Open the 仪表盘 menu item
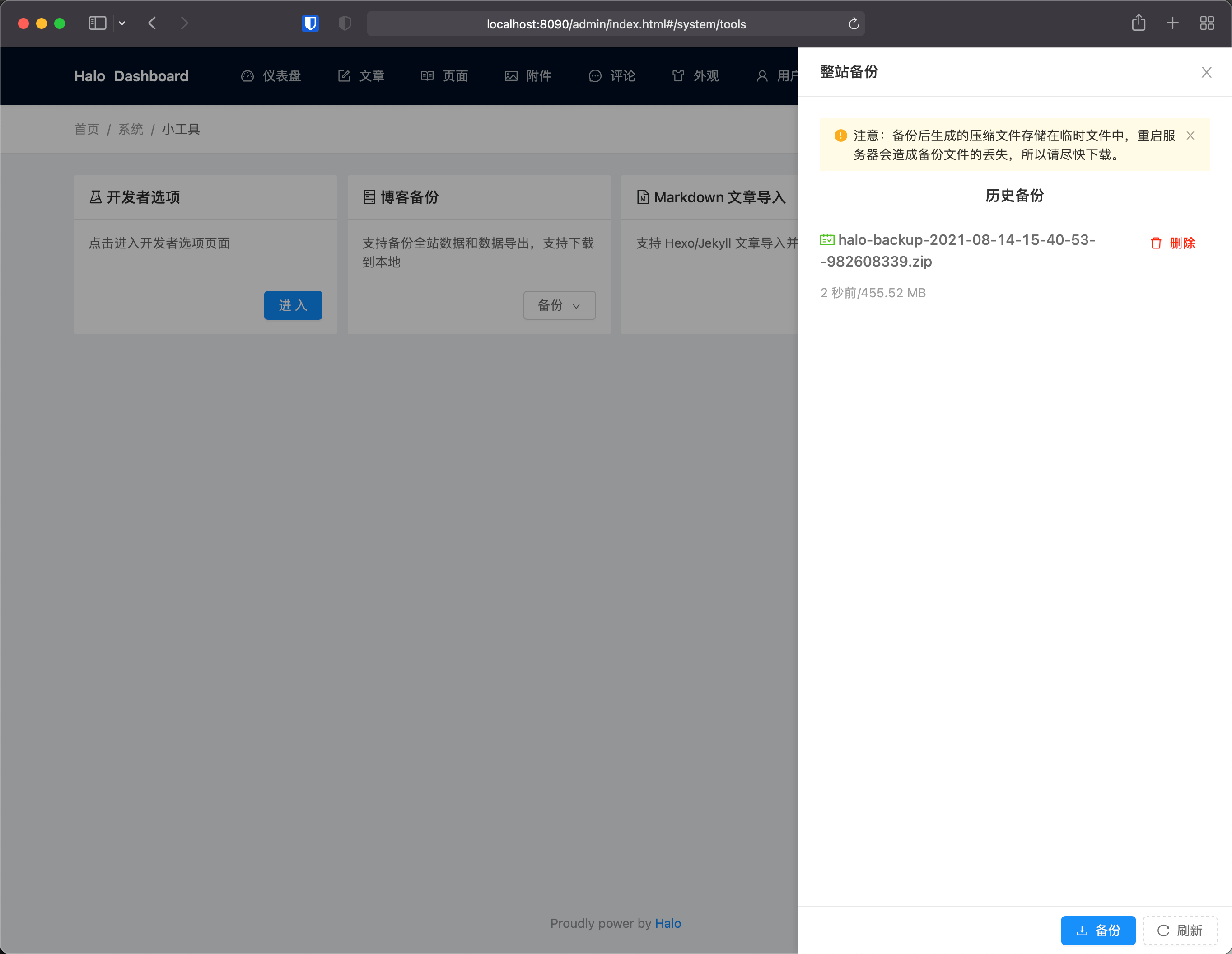The width and height of the screenshot is (1232, 954). click(x=271, y=75)
